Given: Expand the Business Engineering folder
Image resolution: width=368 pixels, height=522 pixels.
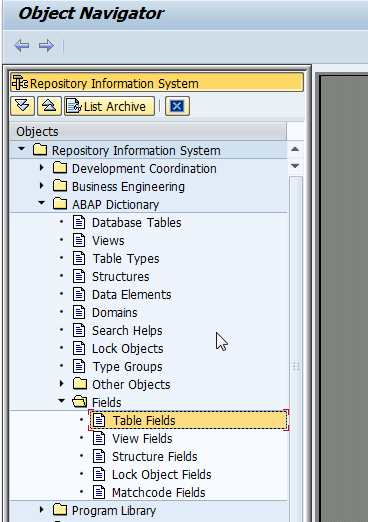Looking at the screenshot, I should coord(41,185).
